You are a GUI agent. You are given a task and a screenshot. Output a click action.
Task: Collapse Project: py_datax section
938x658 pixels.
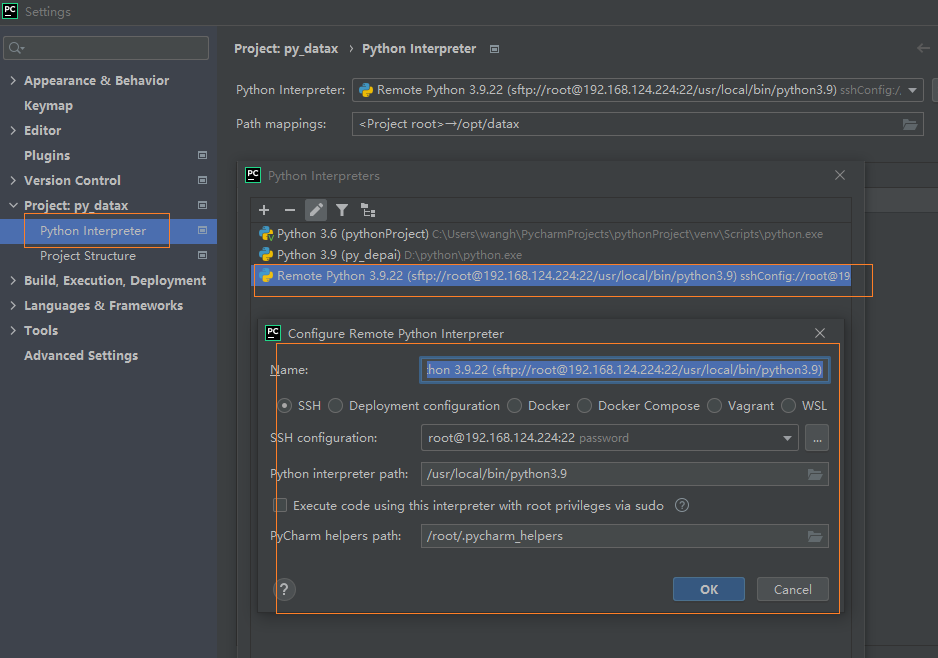[x=13, y=205]
